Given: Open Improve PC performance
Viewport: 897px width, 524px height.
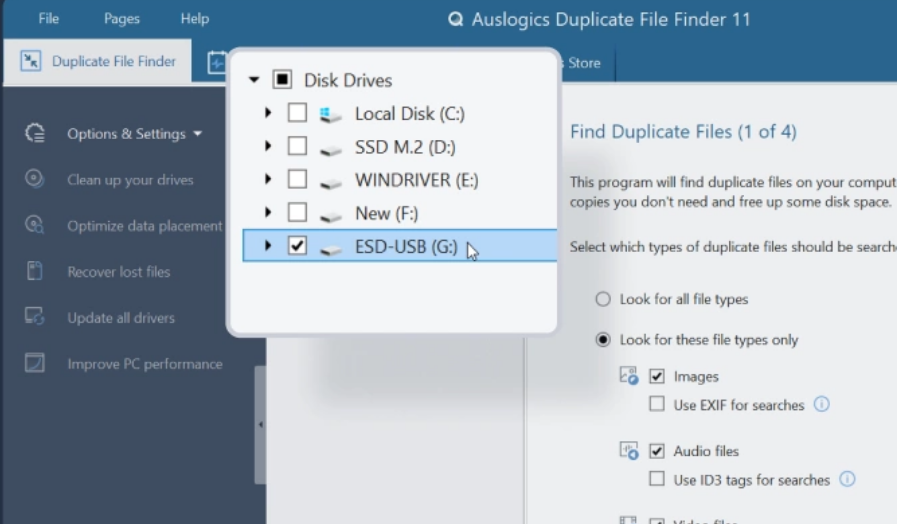Looking at the screenshot, I should pyautogui.click(x=145, y=364).
